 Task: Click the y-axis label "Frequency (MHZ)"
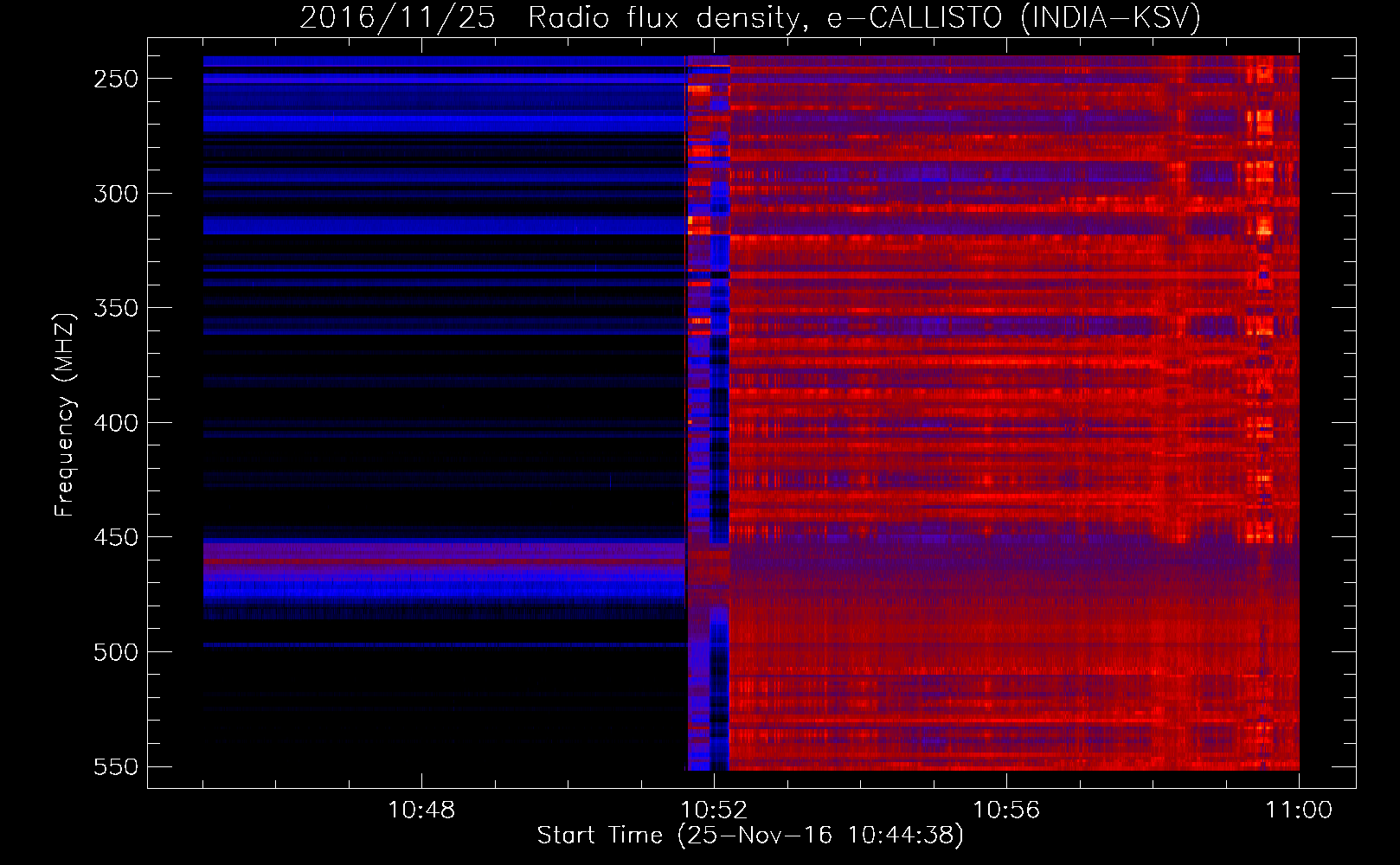coord(65,414)
